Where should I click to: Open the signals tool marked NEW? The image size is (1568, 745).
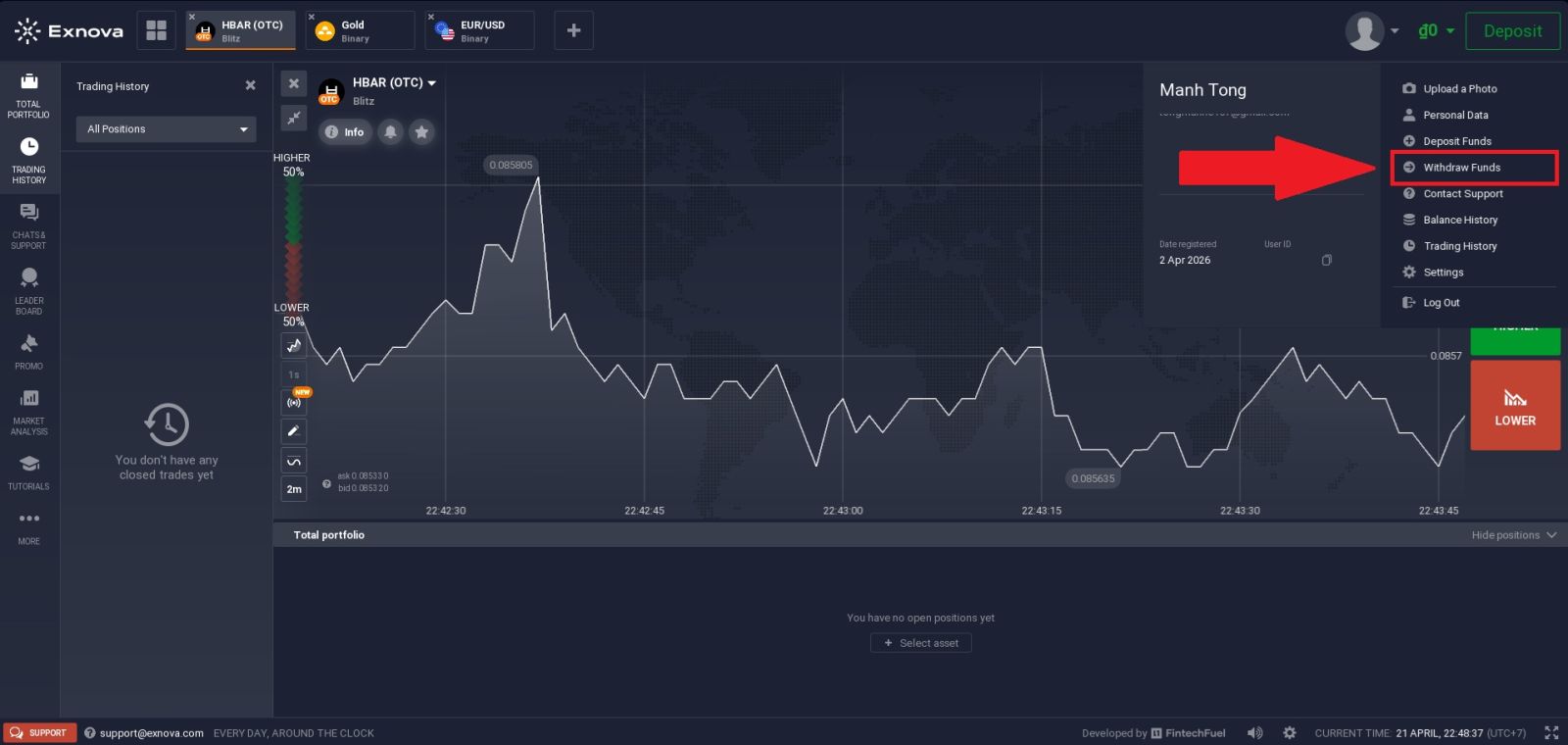pyautogui.click(x=294, y=402)
